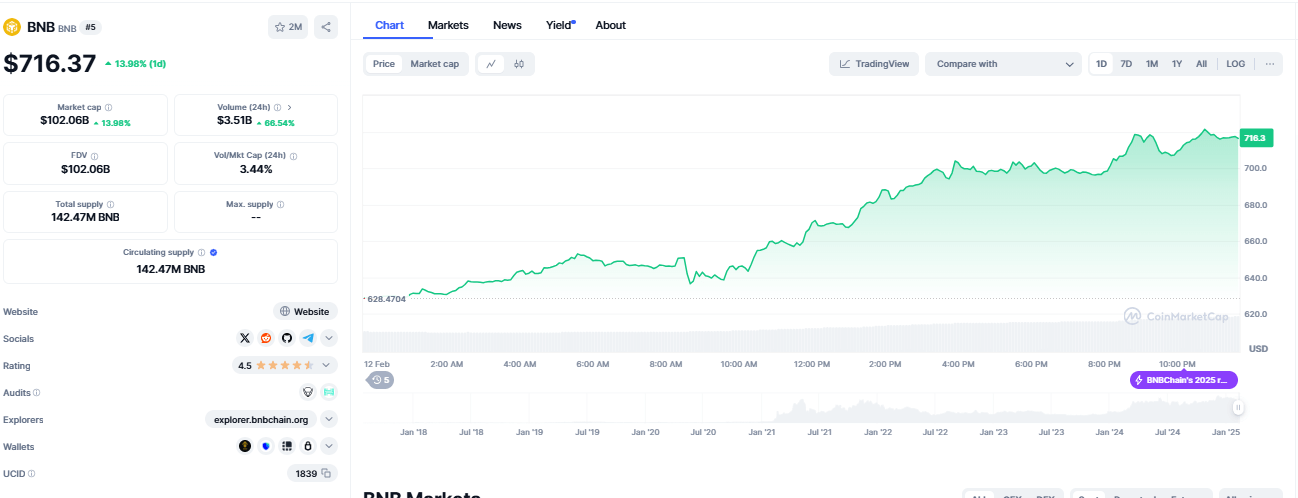Viewport: 1298px width, 498px height.
Task: Click the info icon beside Volume (24h)
Action: [276, 107]
